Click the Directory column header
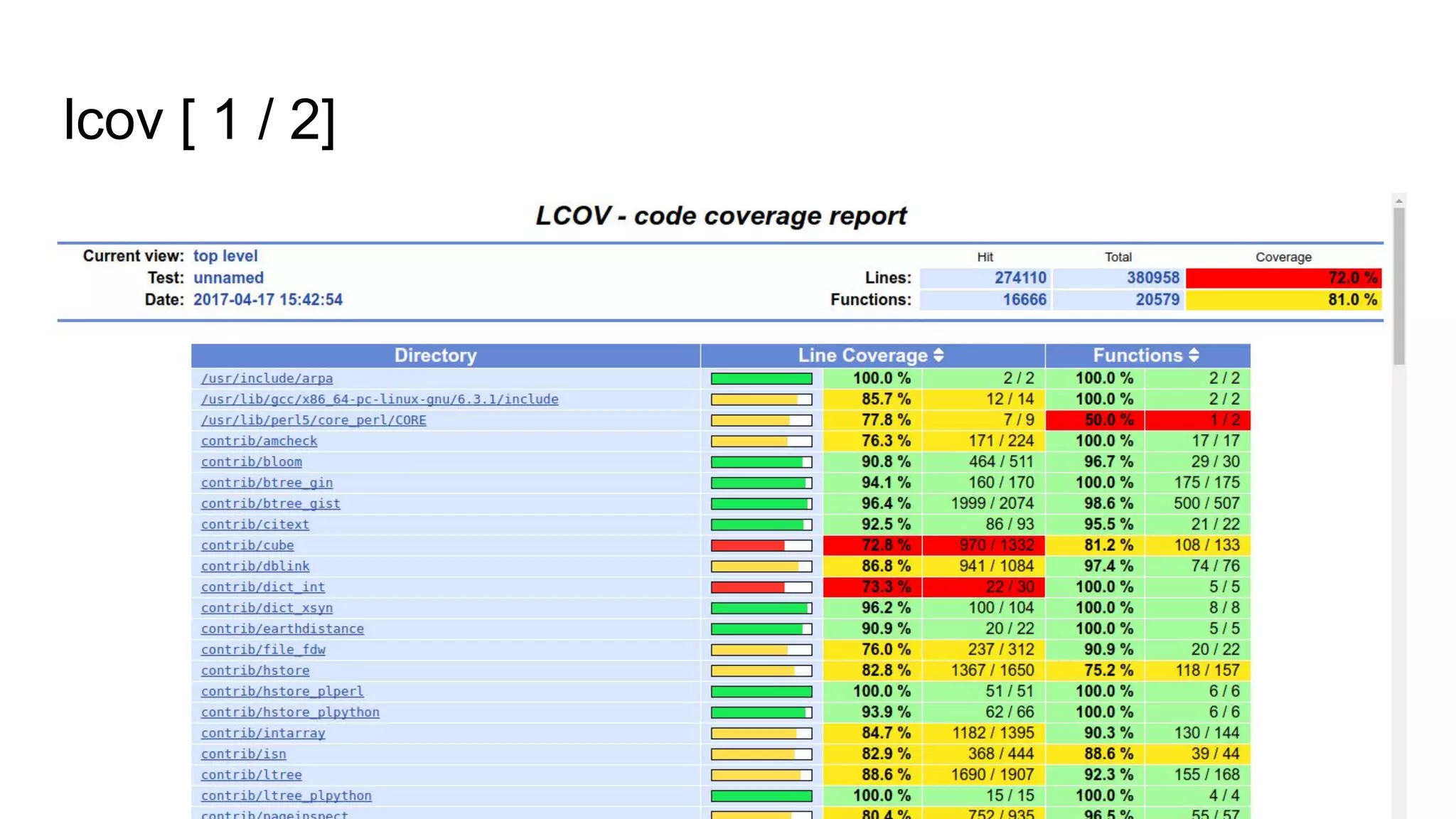Screen dimensions: 1456x819 [435, 355]
